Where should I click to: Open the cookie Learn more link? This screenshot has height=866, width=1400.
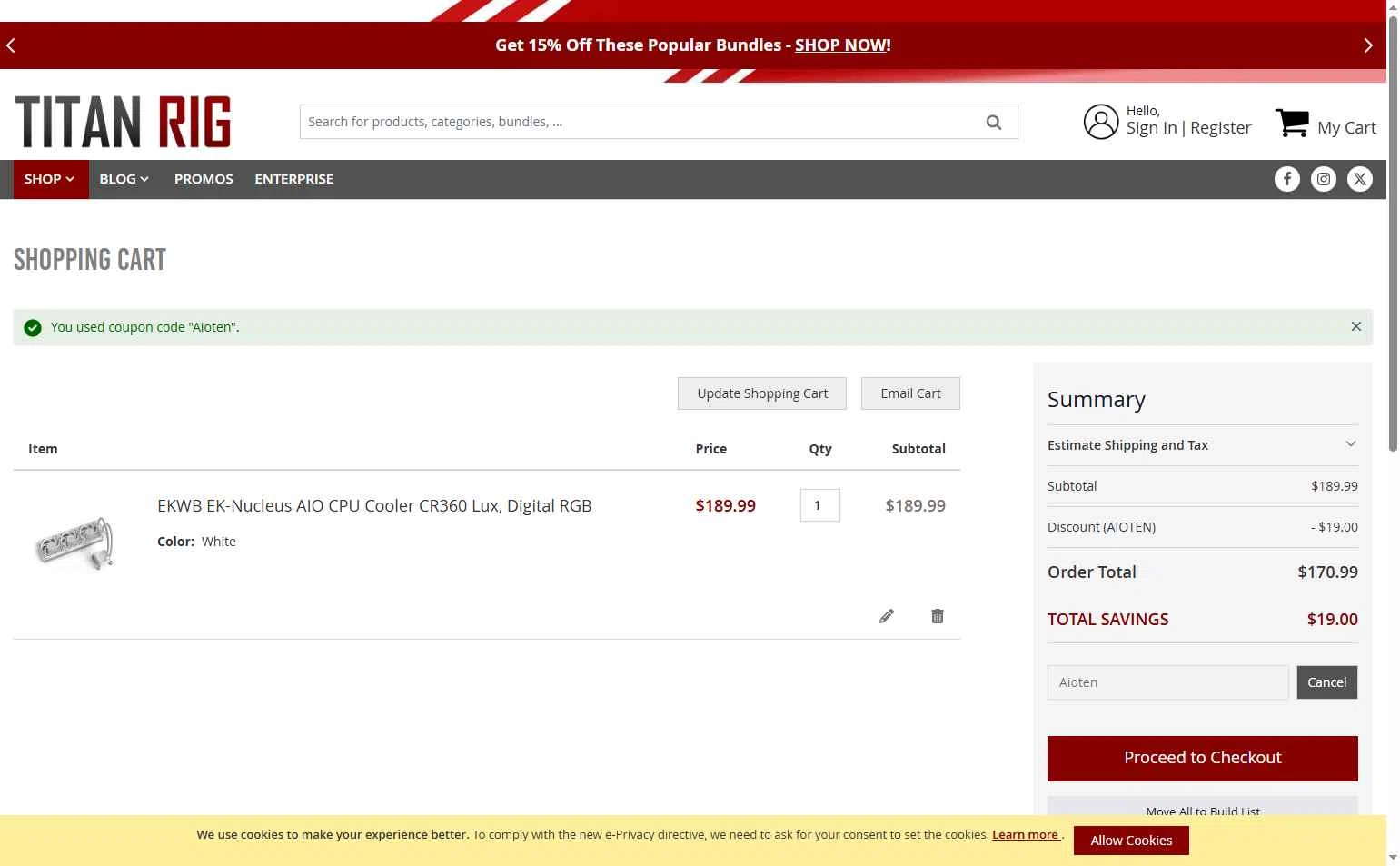tap(1026, 834)
